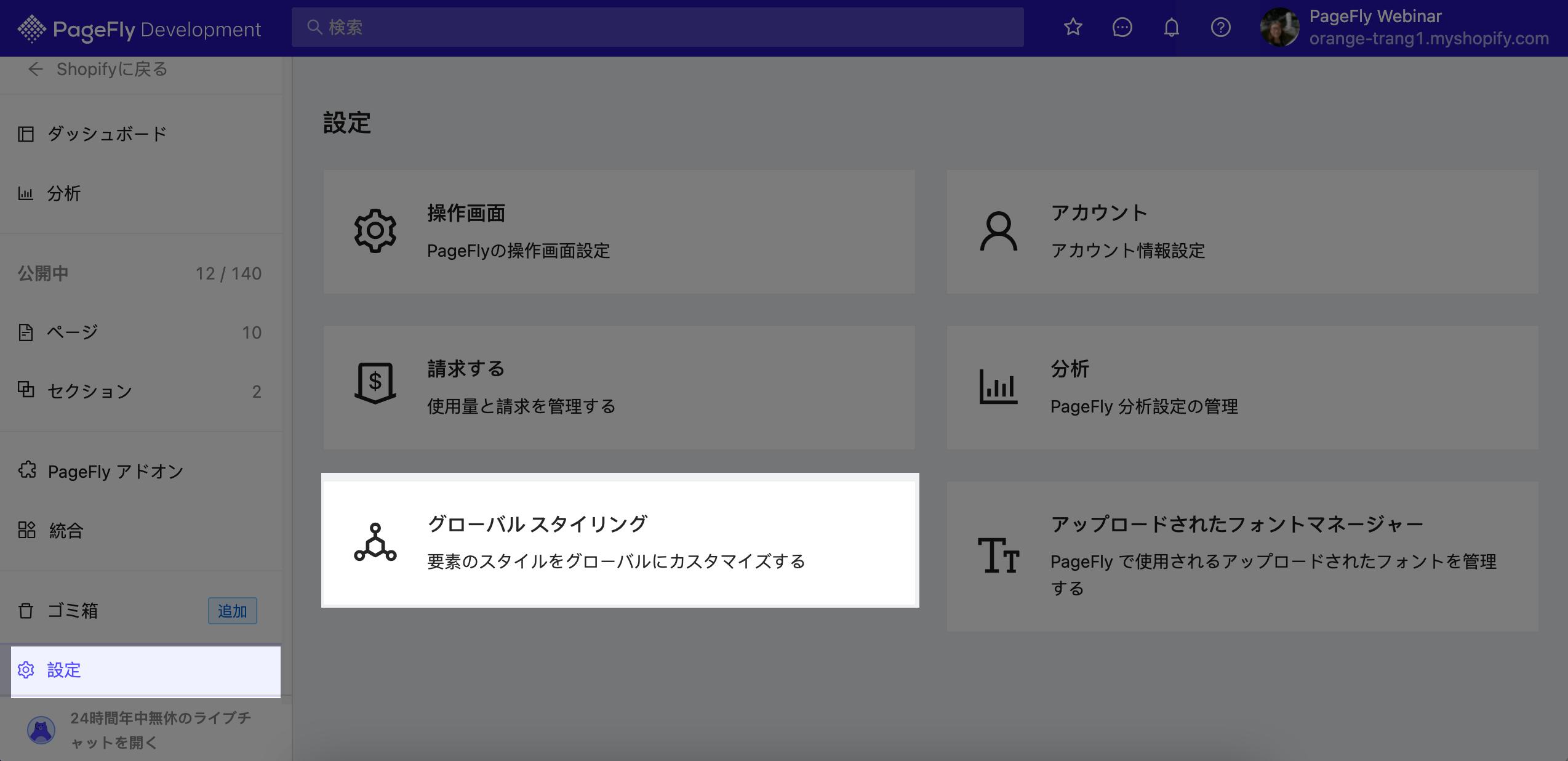Open the chat bubble icon in header
The image size is (1568, 761).
(x=1122, y=27)
